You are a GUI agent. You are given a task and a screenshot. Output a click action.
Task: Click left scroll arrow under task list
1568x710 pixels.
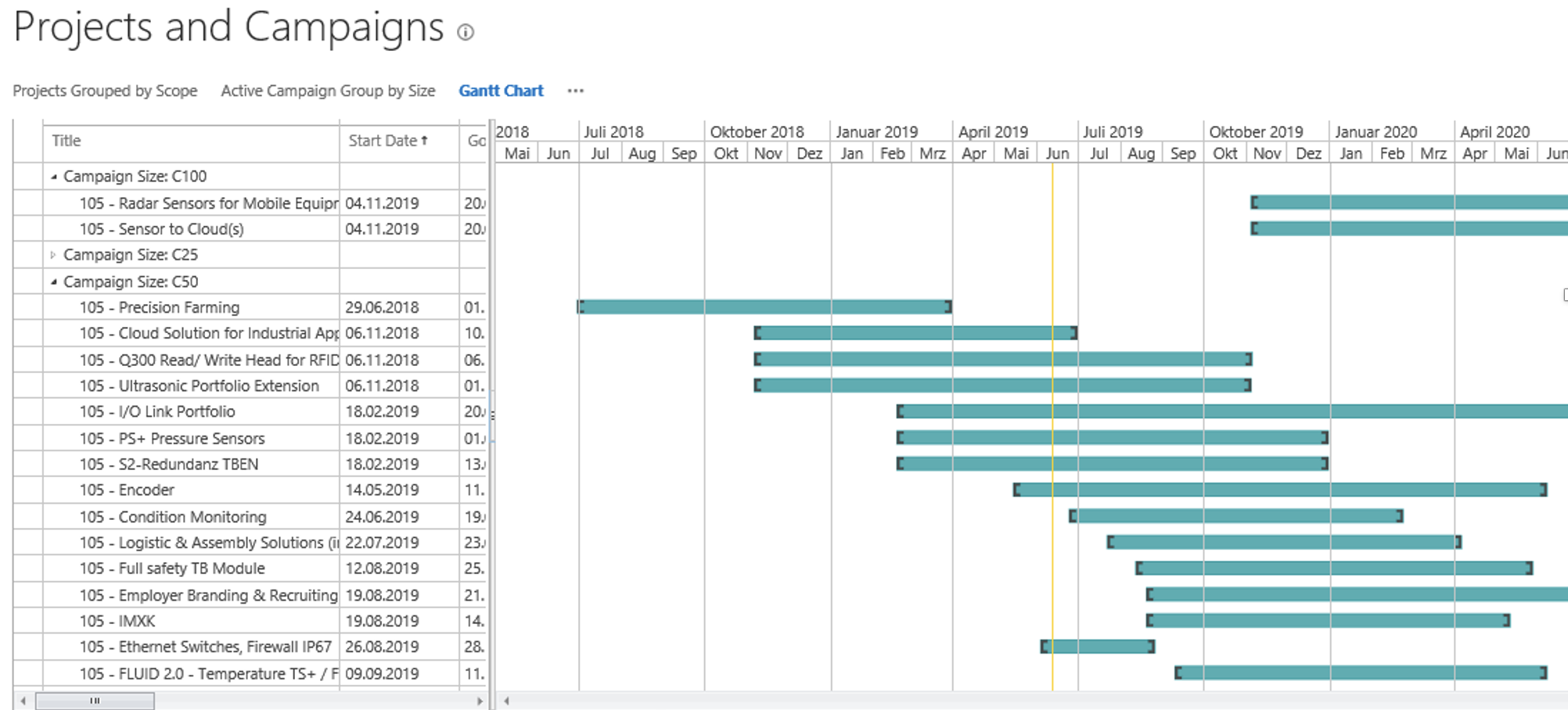point(23,701)
